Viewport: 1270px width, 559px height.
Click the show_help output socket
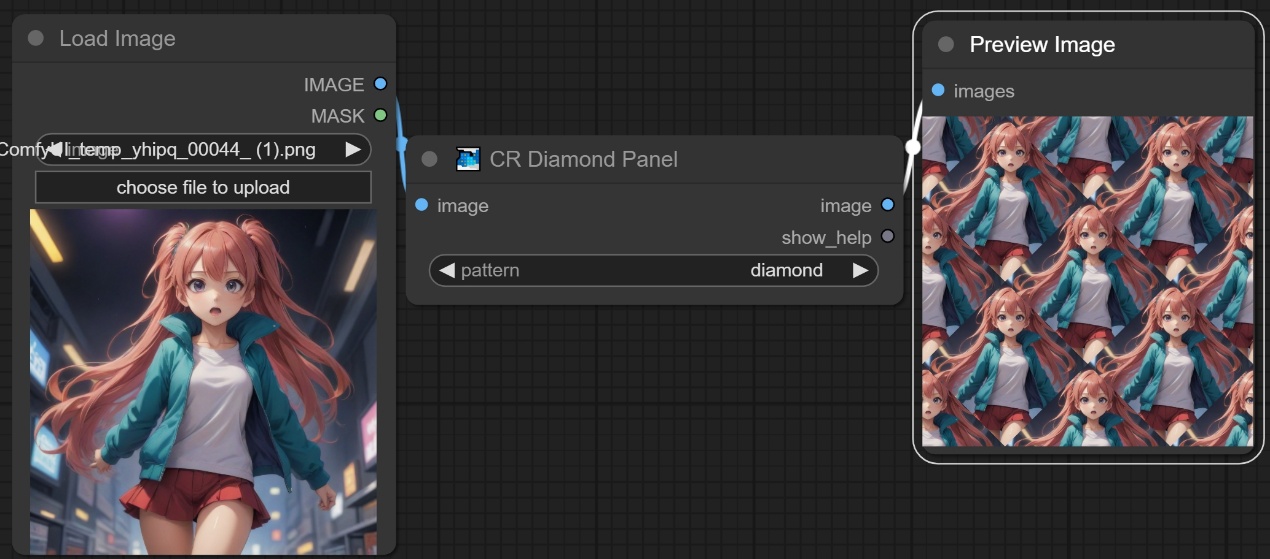887,237
